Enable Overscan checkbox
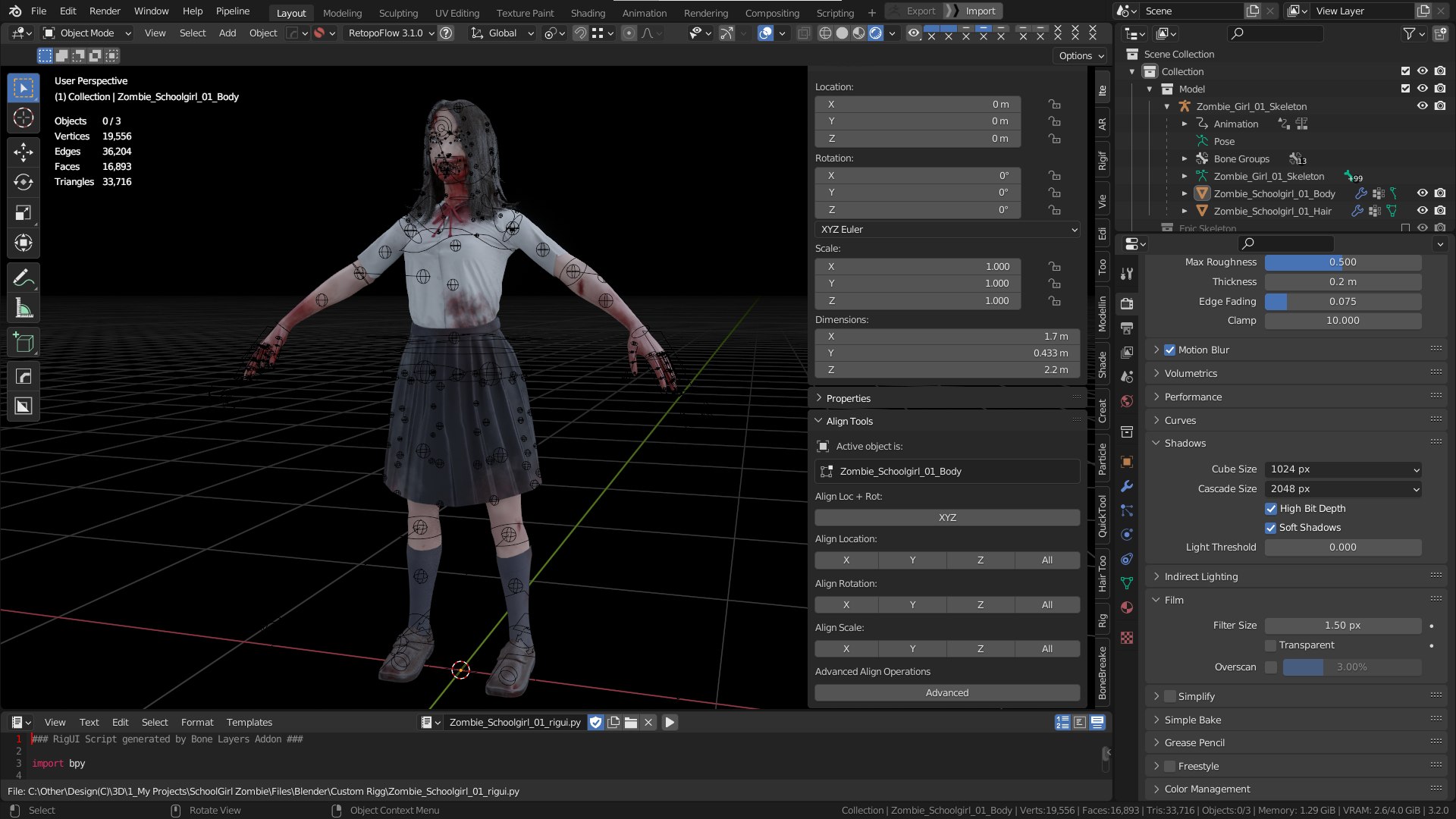The image size is (1456, 819). pyautogui.click(x=1271, y=667)
